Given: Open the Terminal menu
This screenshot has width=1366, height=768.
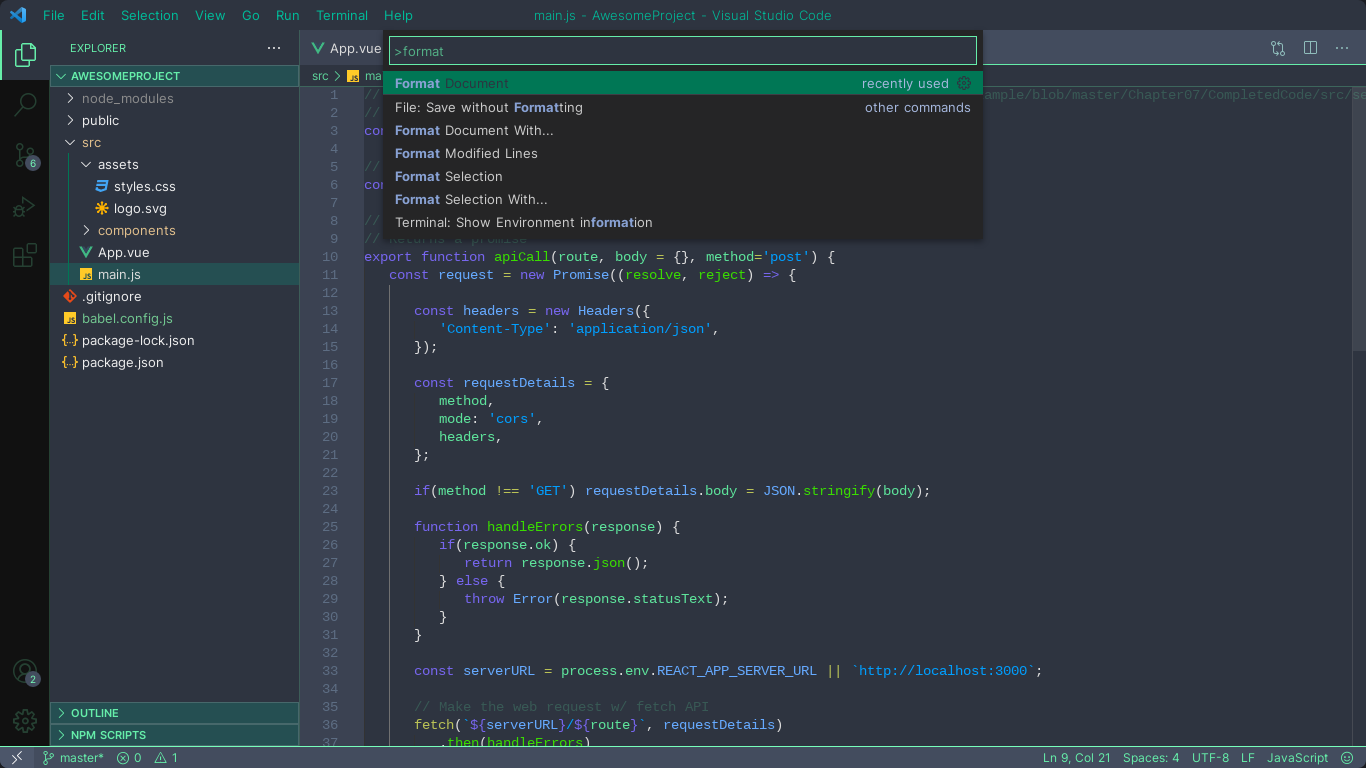Looking at the screenshot, I should (342, 15).
